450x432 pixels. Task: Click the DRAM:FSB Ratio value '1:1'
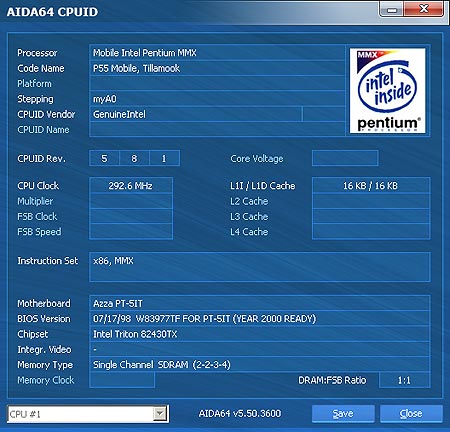(404, 380)
